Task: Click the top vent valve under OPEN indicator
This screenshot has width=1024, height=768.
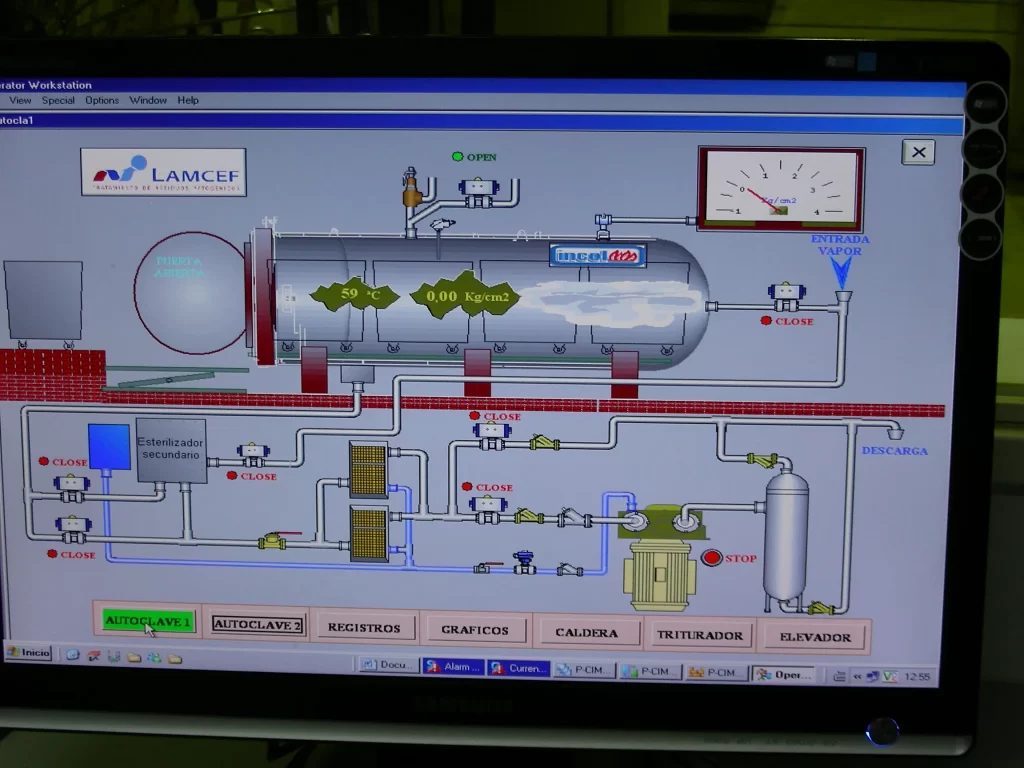Action: pyautogui.click(x=478, y=190)
